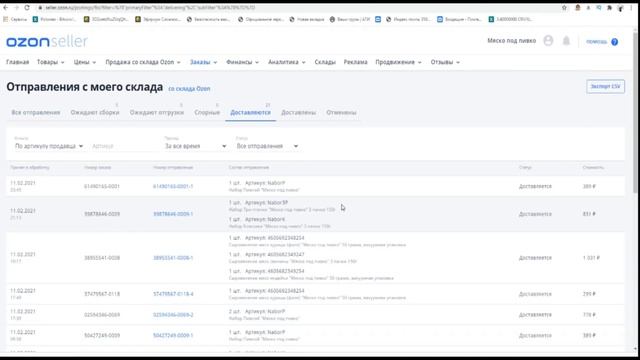Click the address bar URL
The image size is (640, 360).
(x=150, y=7)
